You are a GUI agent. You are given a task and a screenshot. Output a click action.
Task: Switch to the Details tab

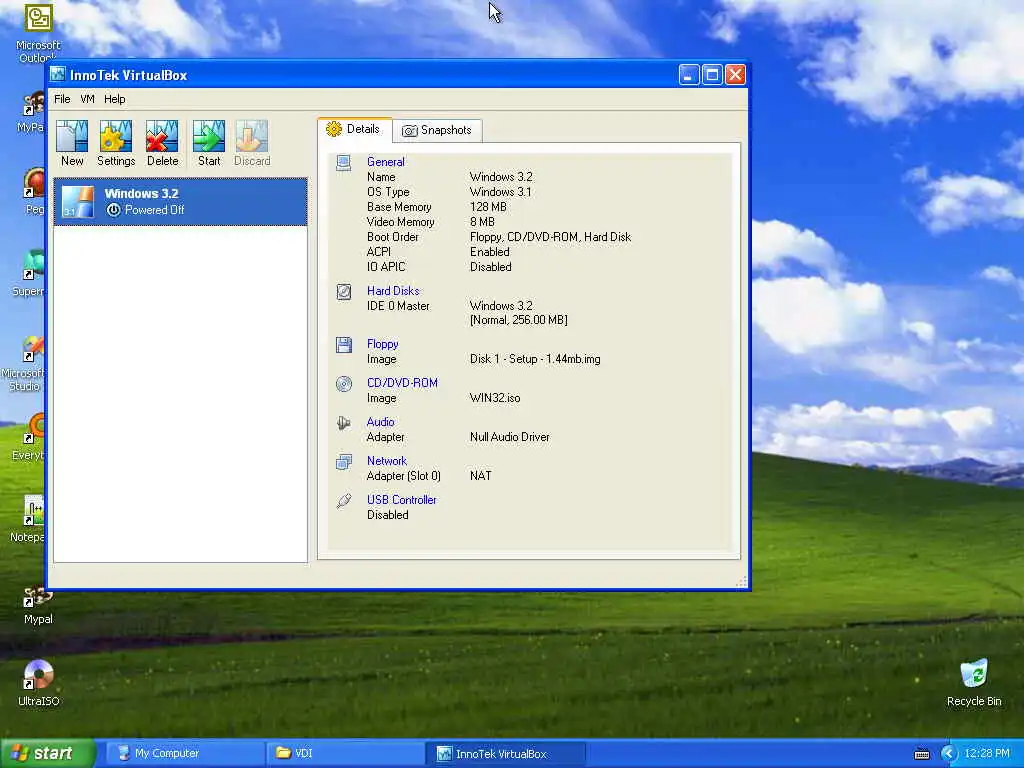point(354,129)
